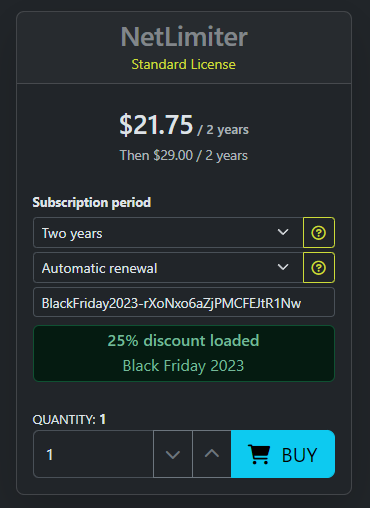Image resolution: width=370 pixels, height=508 pixels.
Task: Click the QUANTITY label
Action: coord(64,420)
